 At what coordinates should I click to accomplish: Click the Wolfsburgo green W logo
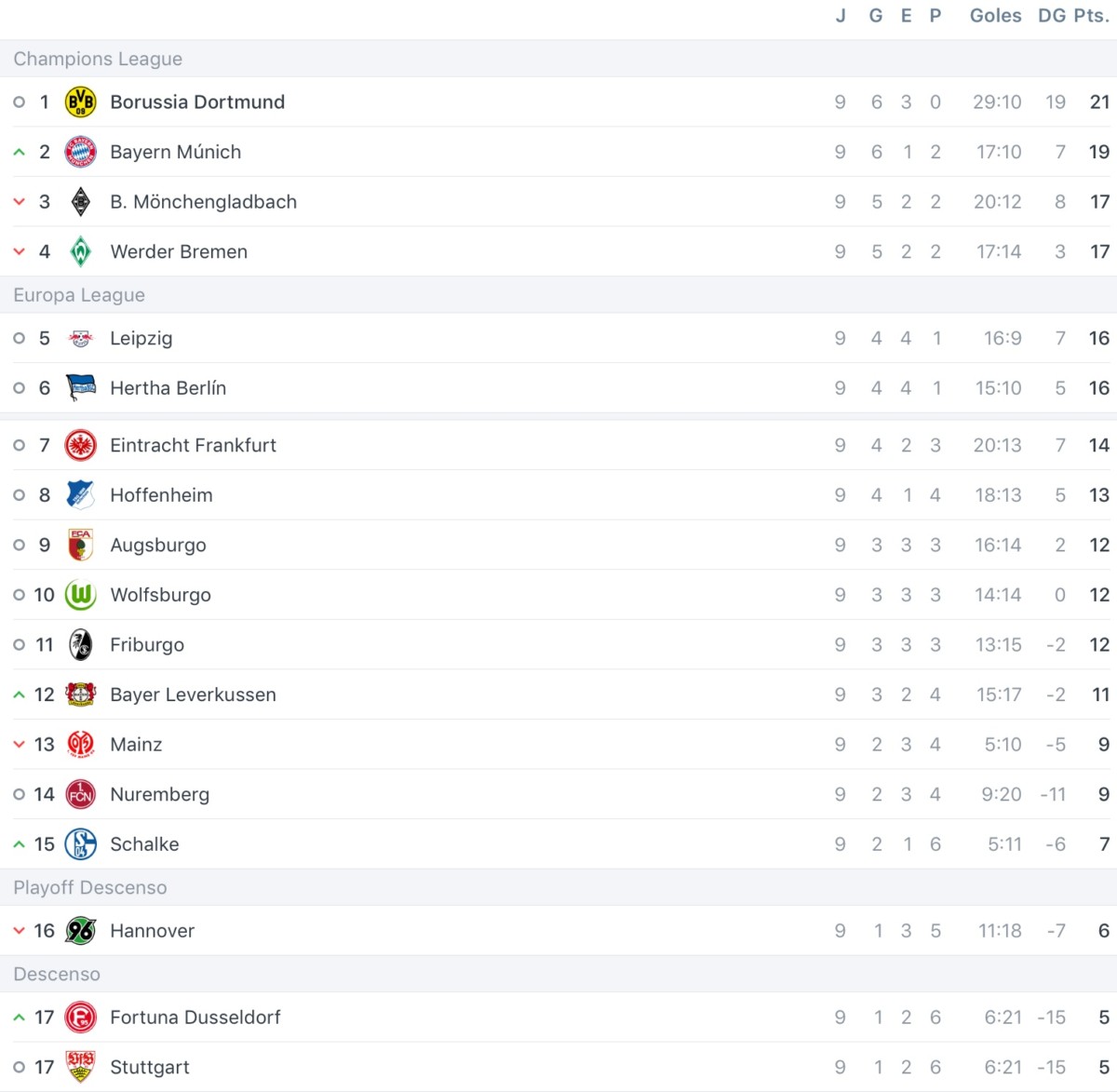click(x=81, y=595)
